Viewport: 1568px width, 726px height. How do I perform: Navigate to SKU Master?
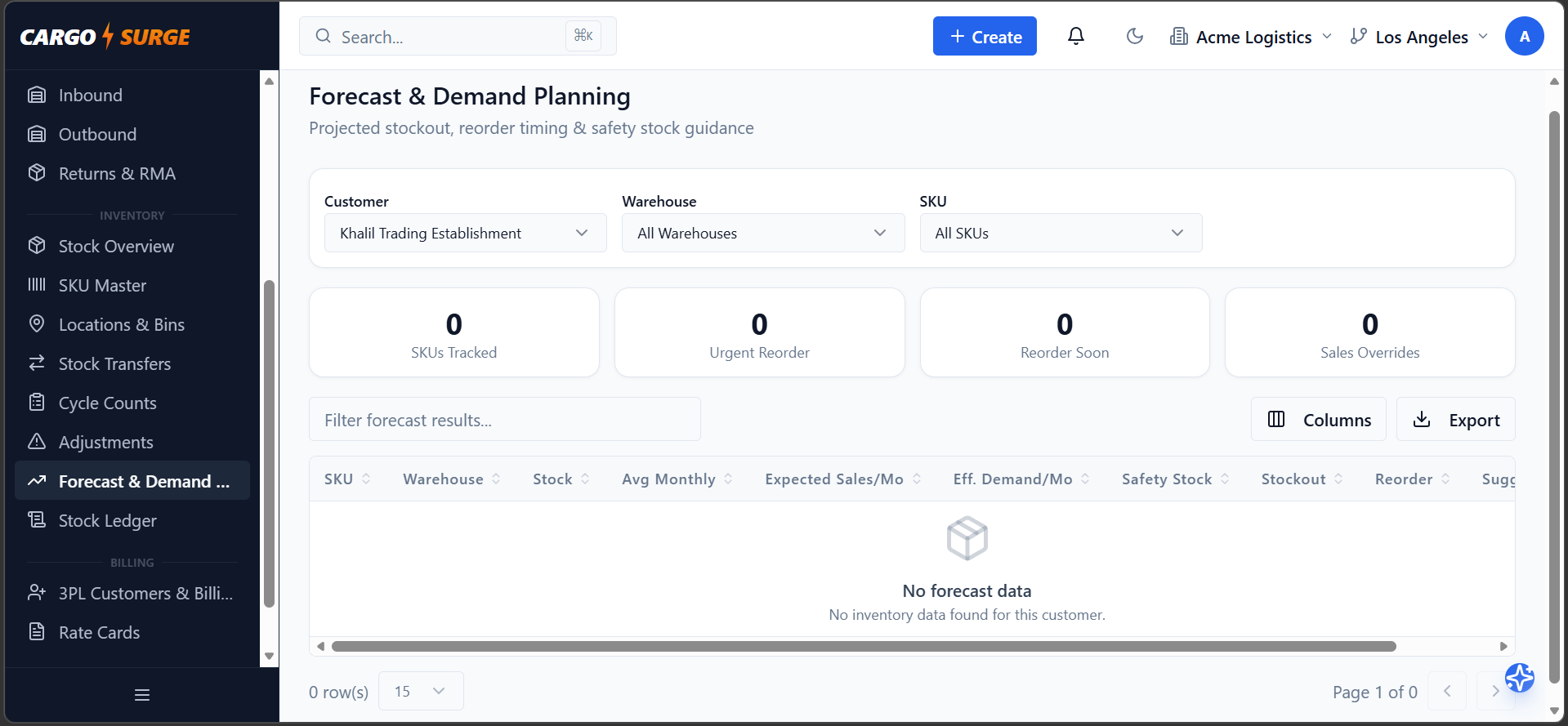pos(132,285)
